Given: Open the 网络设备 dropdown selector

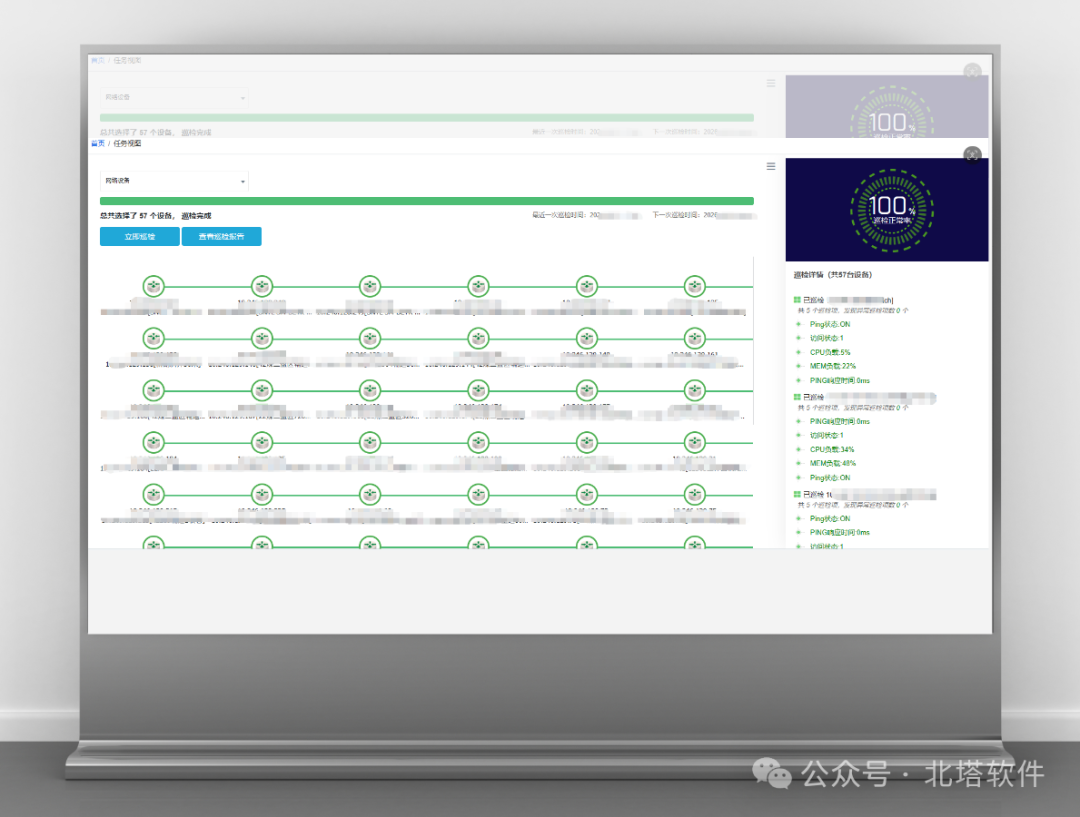Looking at the screenshot, I should coord(174,181).
